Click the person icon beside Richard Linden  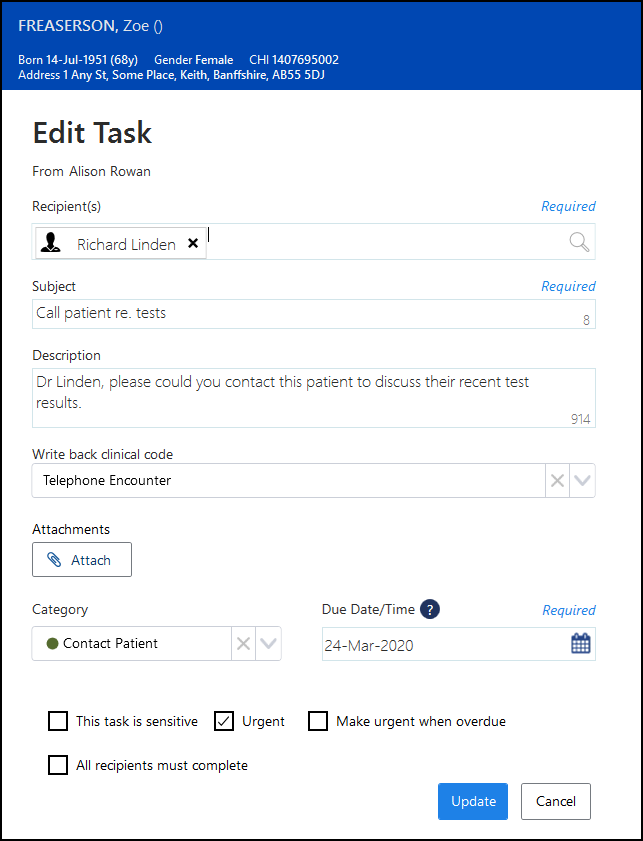click(x=51, y=243)
